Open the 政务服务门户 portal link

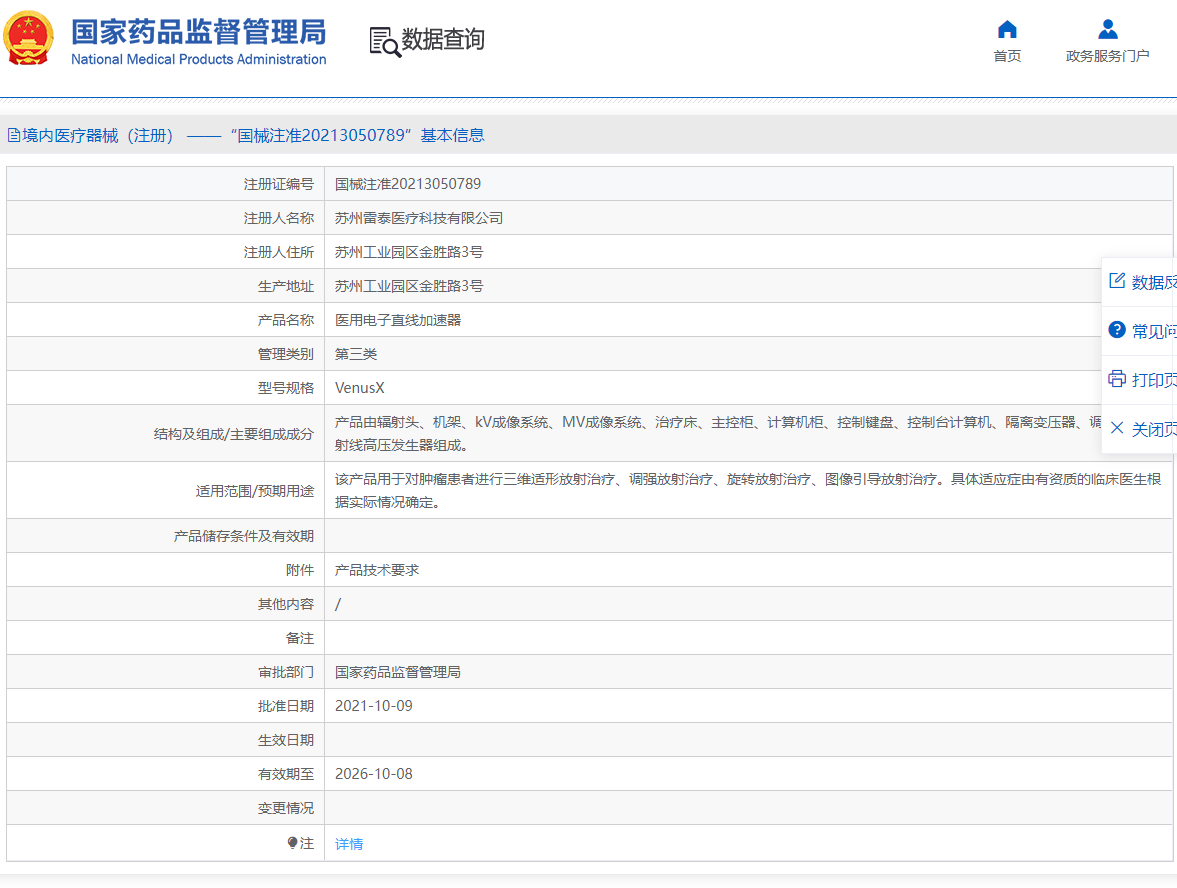click(1107, 56)
